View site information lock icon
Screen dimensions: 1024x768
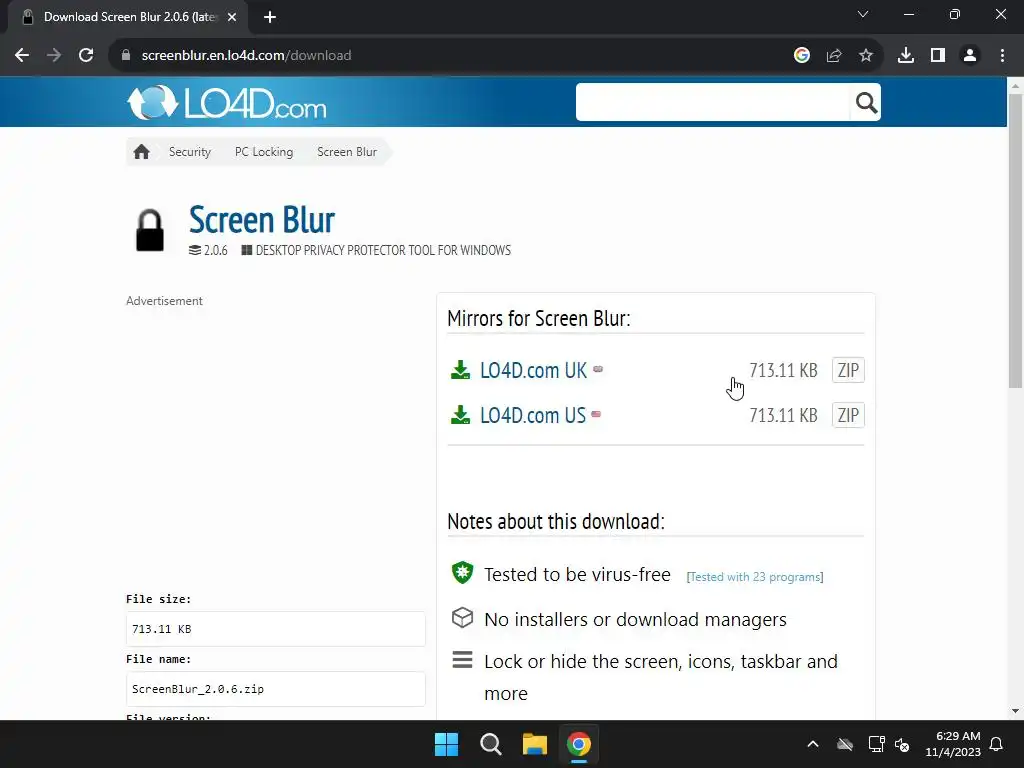(x=126, y=56)
